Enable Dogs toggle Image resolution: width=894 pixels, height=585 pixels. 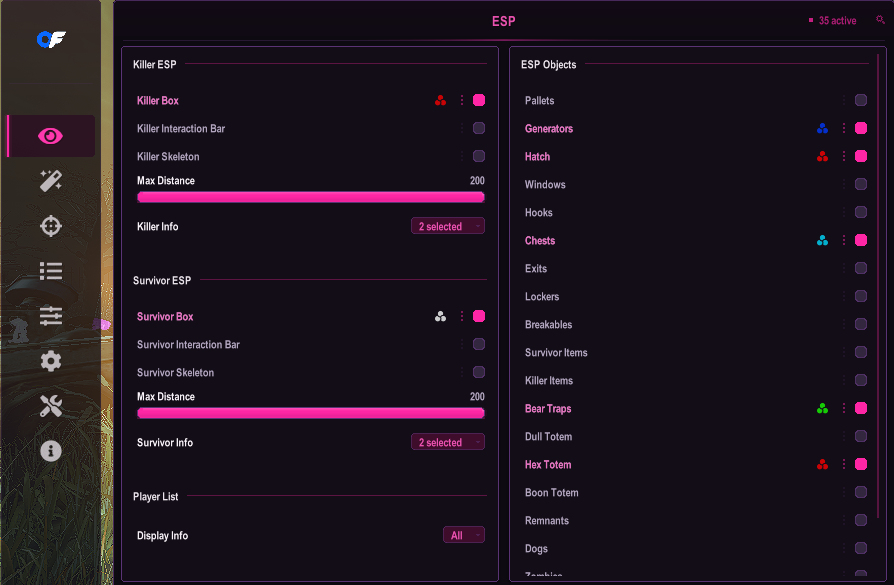point(861,549)
